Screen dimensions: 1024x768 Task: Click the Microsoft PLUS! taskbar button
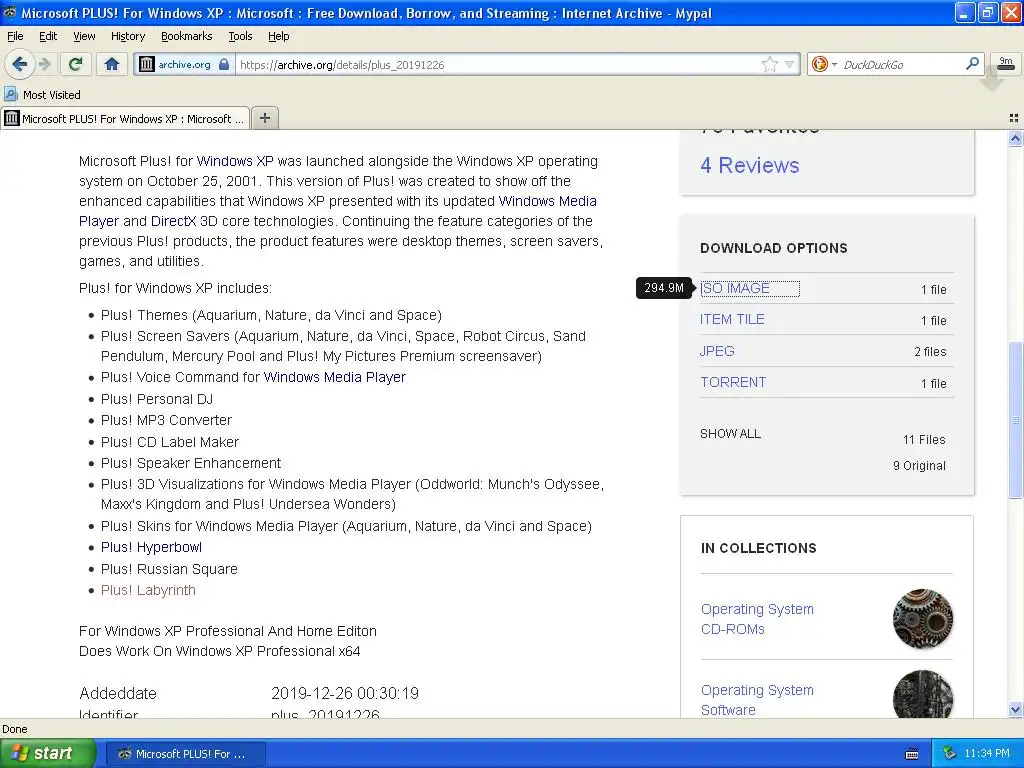tap(185, 754)
